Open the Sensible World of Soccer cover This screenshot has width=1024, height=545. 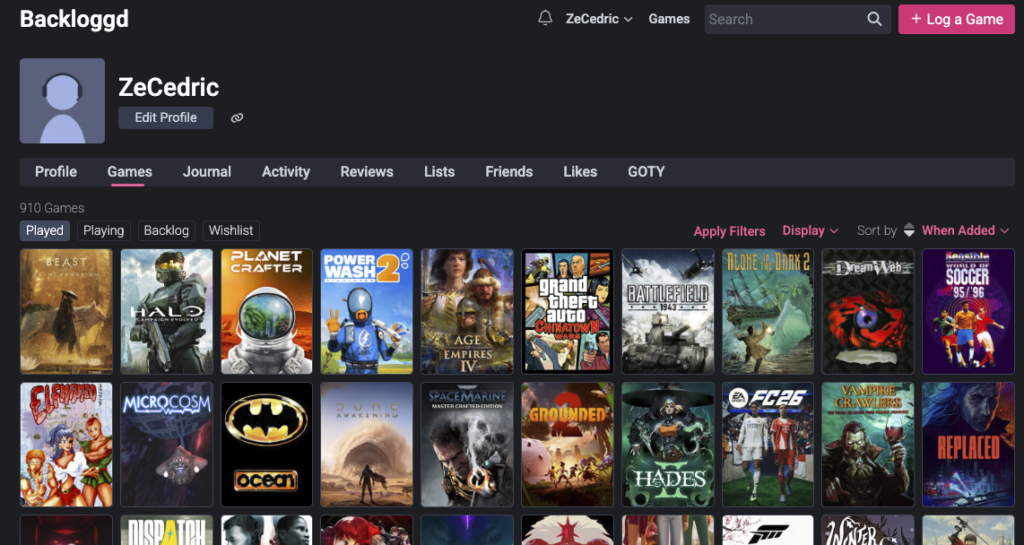point(968,311)
